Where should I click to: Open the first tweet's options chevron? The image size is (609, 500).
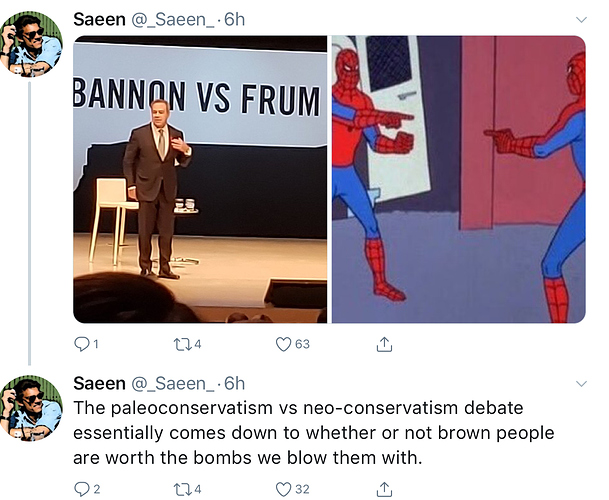coord(581,19)
